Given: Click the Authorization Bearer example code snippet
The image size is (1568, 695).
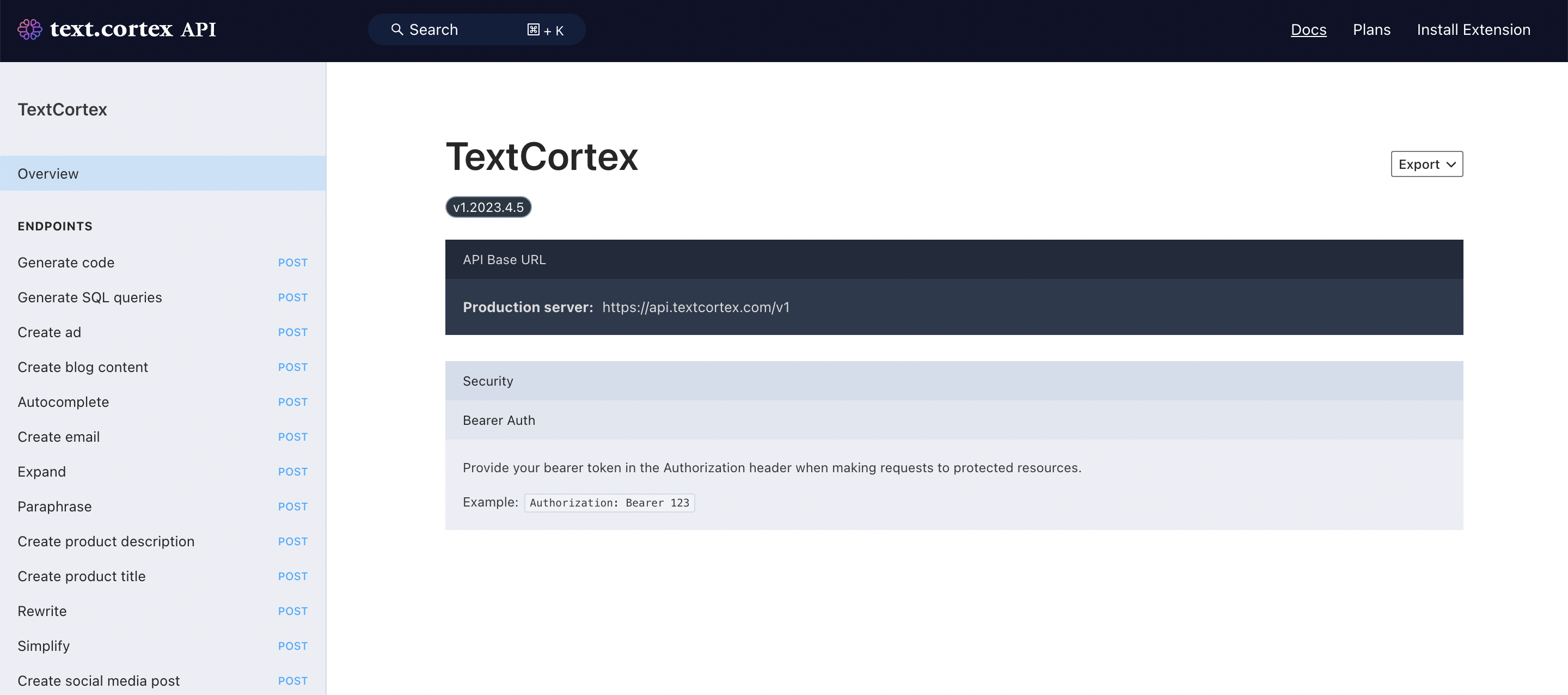Looking at the screenshot, I should tap(609, 503).
